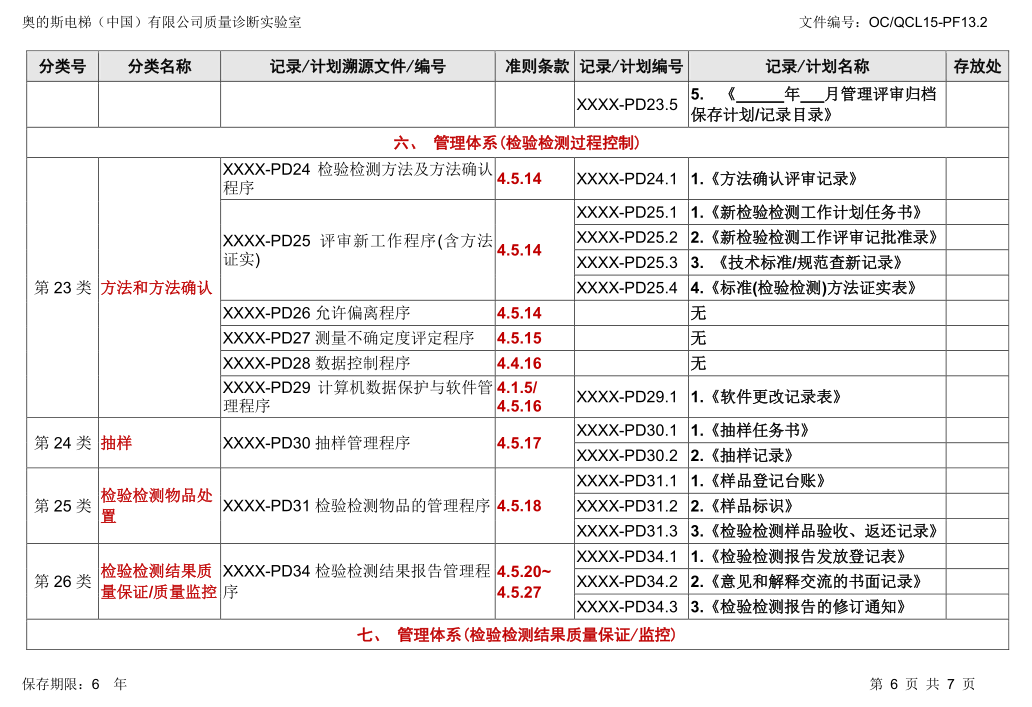Viewport: 1032px width, 707px height.
Task: Click document number OC/QCL15-PF13.2
Action: point(928,22)
